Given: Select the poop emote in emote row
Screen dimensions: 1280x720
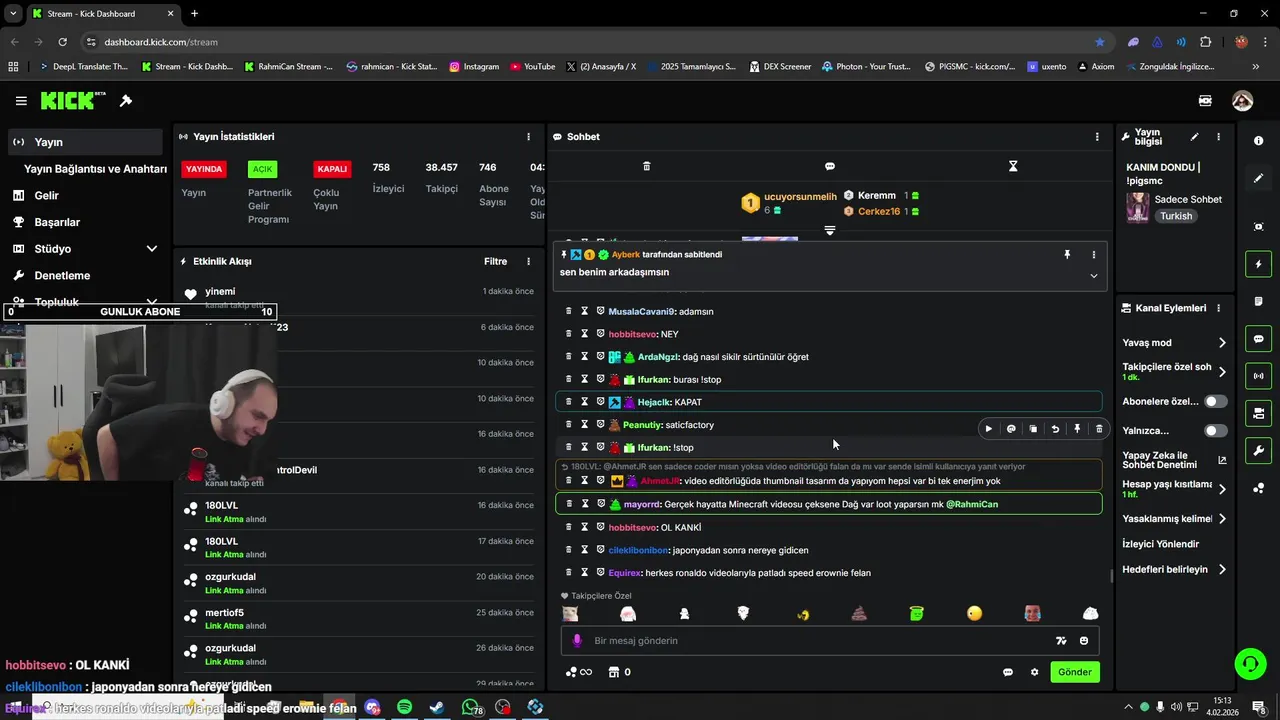Looking at the screenshot, I should [859, 613].
